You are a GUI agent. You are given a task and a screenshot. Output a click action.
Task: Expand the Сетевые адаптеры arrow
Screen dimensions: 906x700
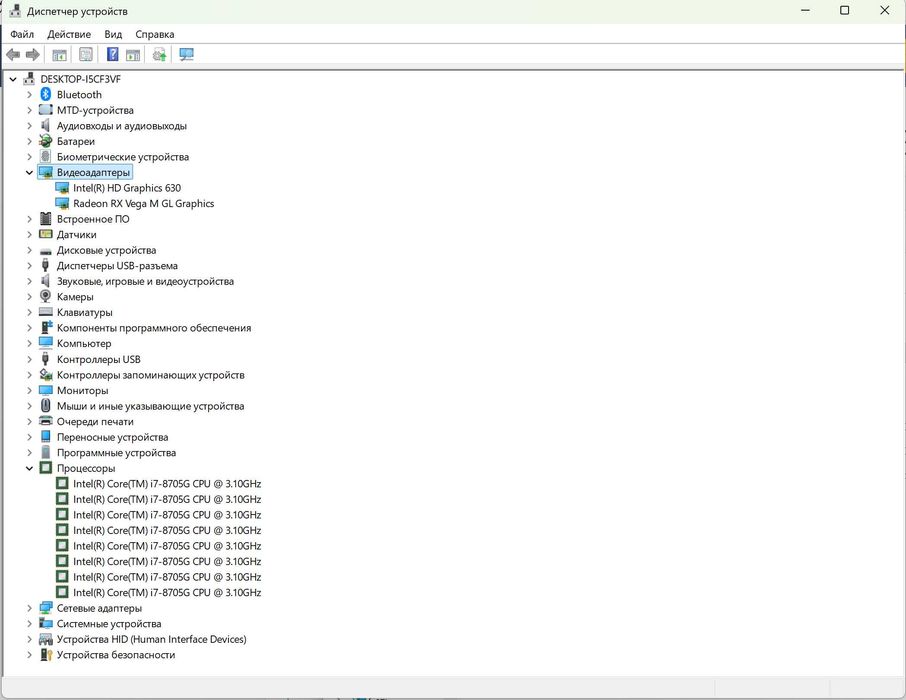29,608
